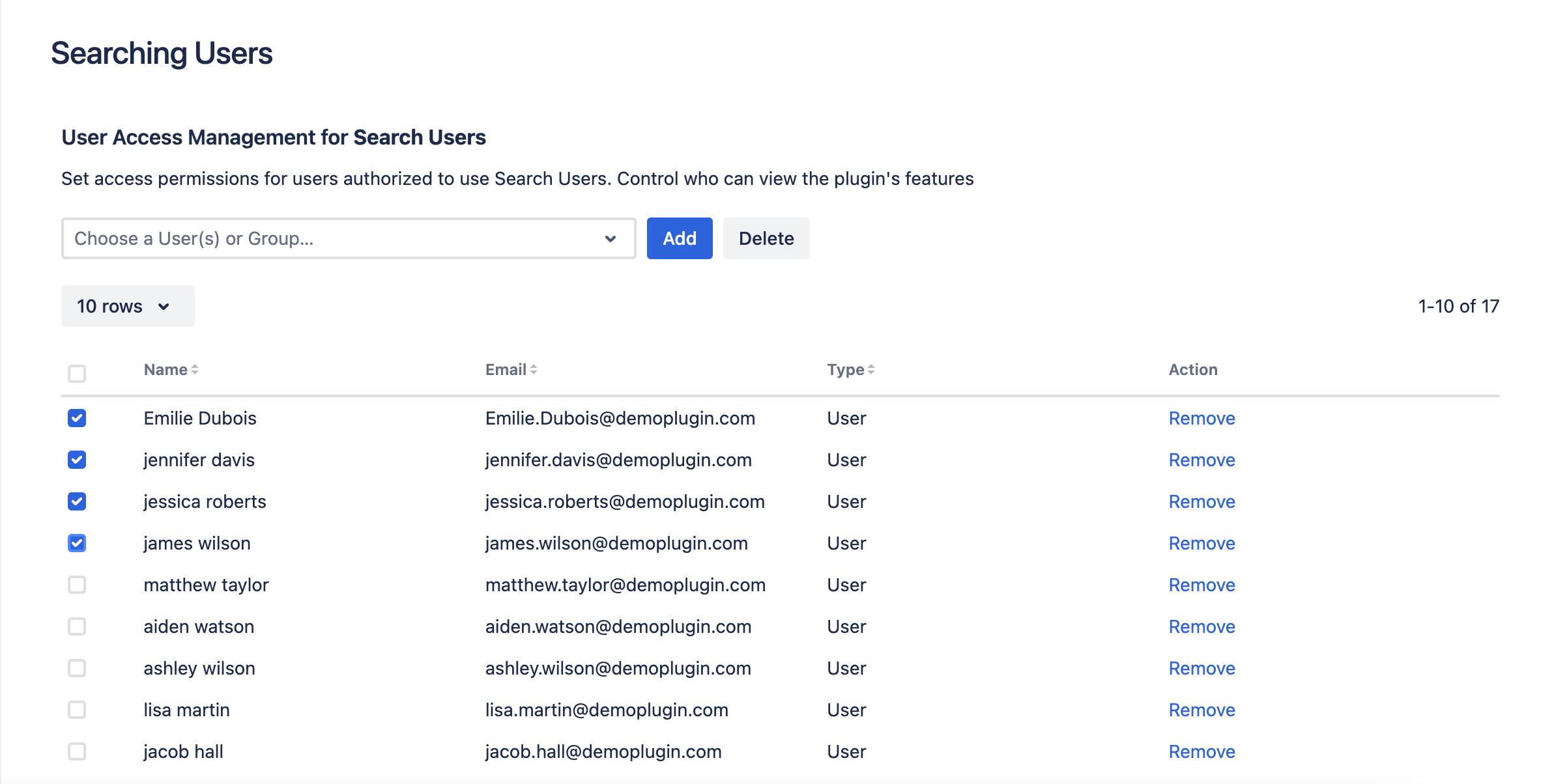Check matthew taylor row checkbox
The width and height of the screenshot is (1552, 784).
[x=77, y=585]
